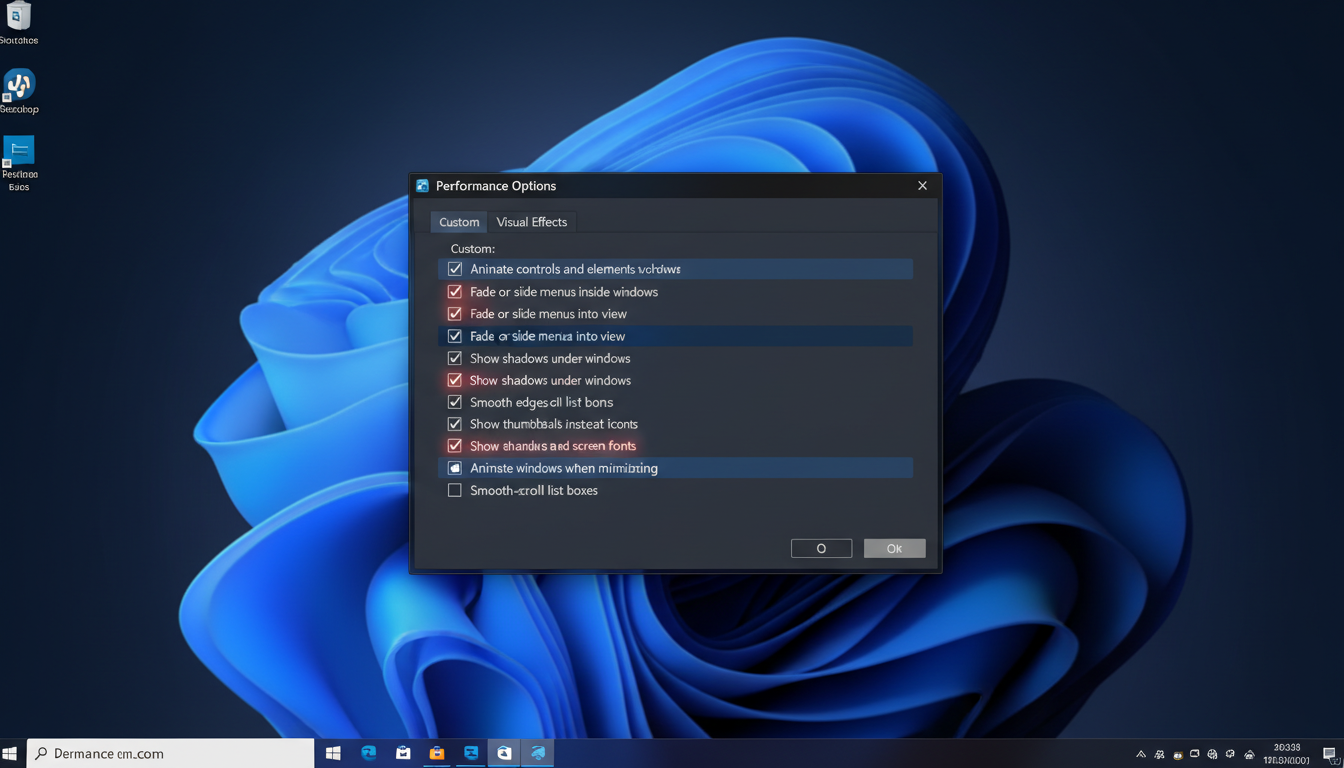Open the Setup desktop shortcut
Image resolution: width=1344 pixels, height=768 pixels.
19,84
